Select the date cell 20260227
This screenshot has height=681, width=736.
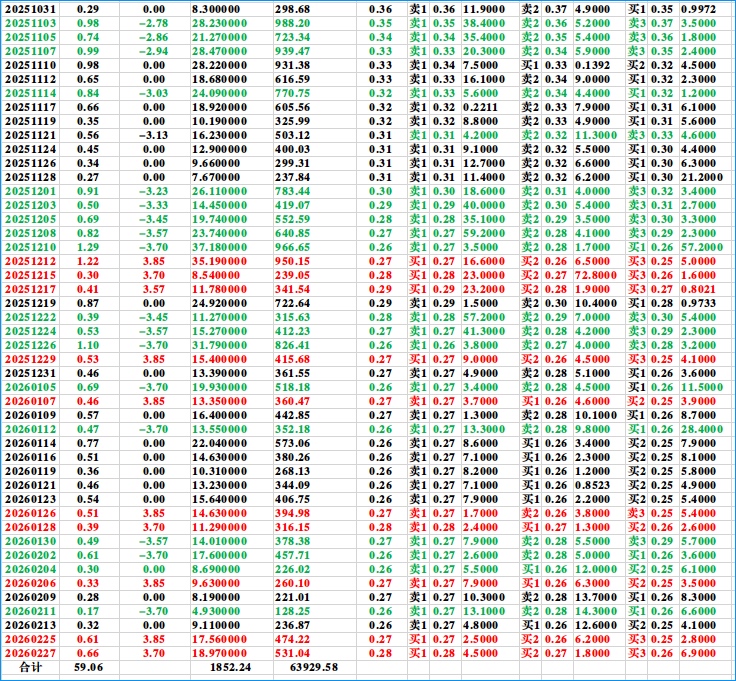click(30, 654)
